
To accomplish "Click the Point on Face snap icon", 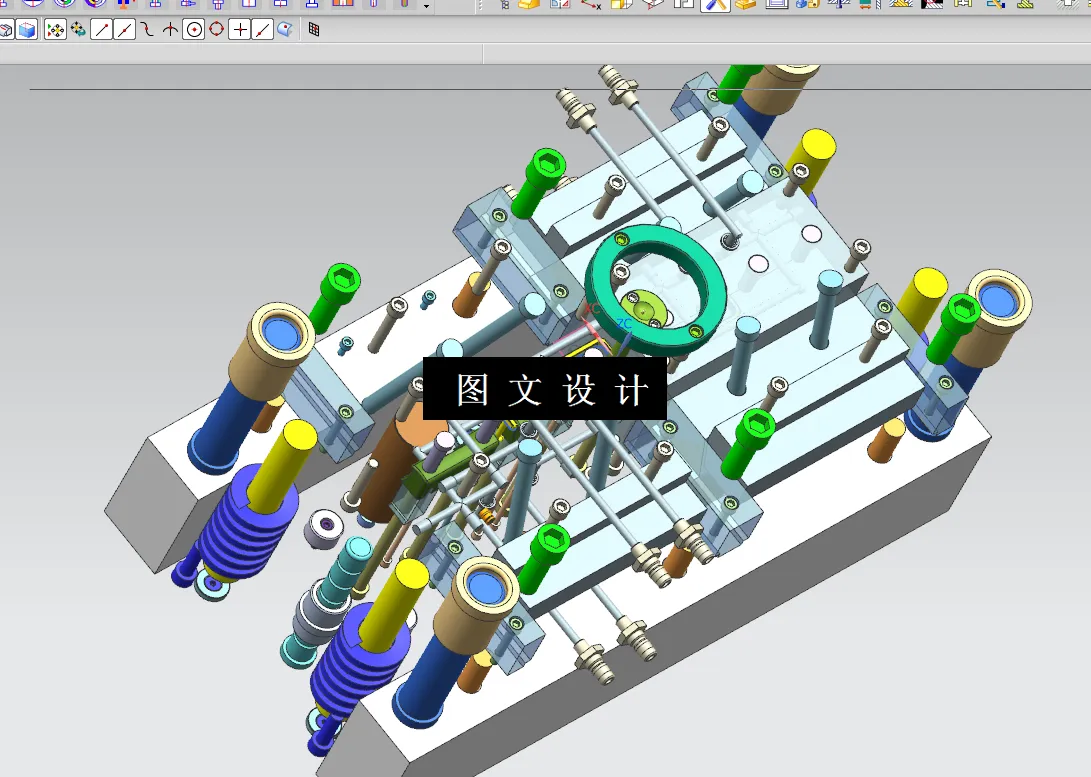I will point(283,29).
